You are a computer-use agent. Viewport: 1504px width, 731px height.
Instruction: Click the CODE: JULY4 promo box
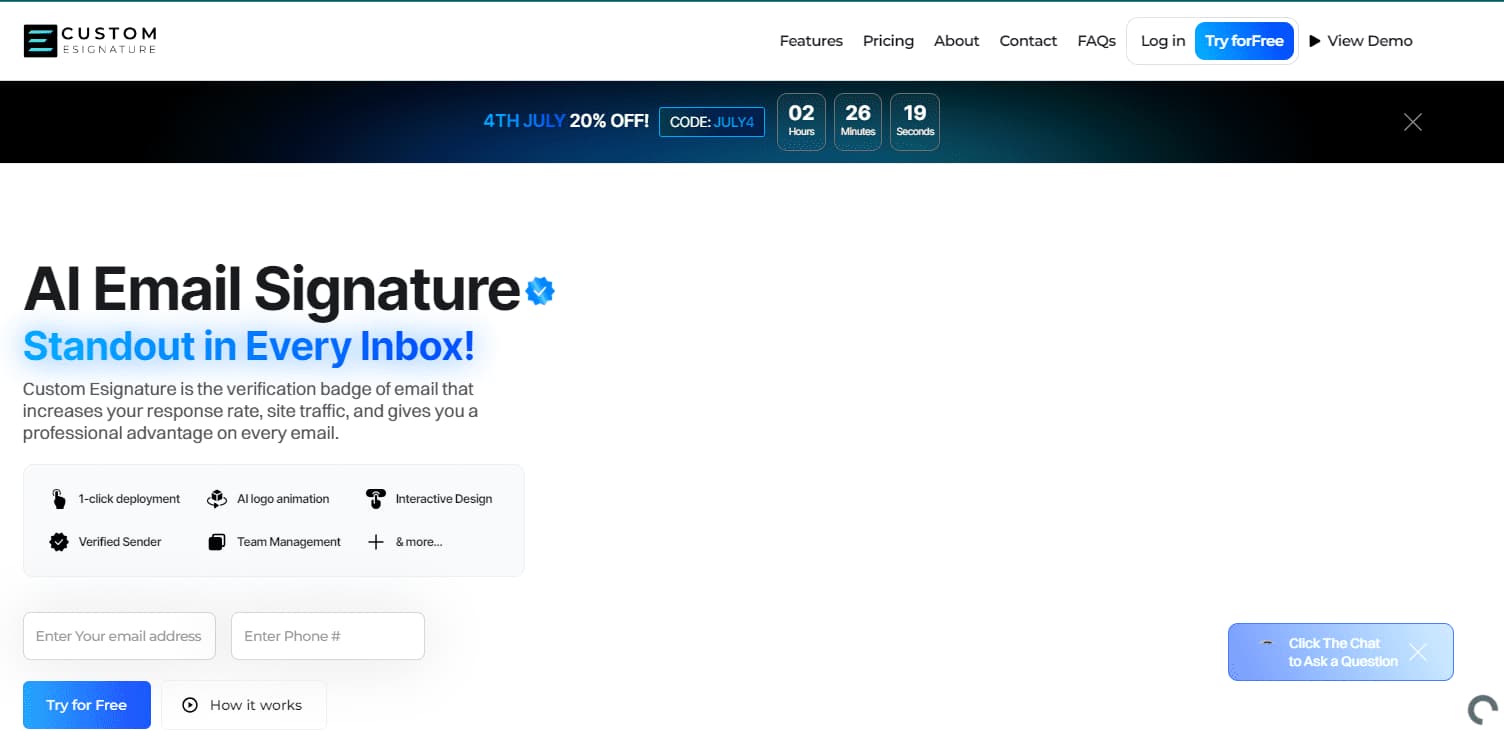coord(712,122)
